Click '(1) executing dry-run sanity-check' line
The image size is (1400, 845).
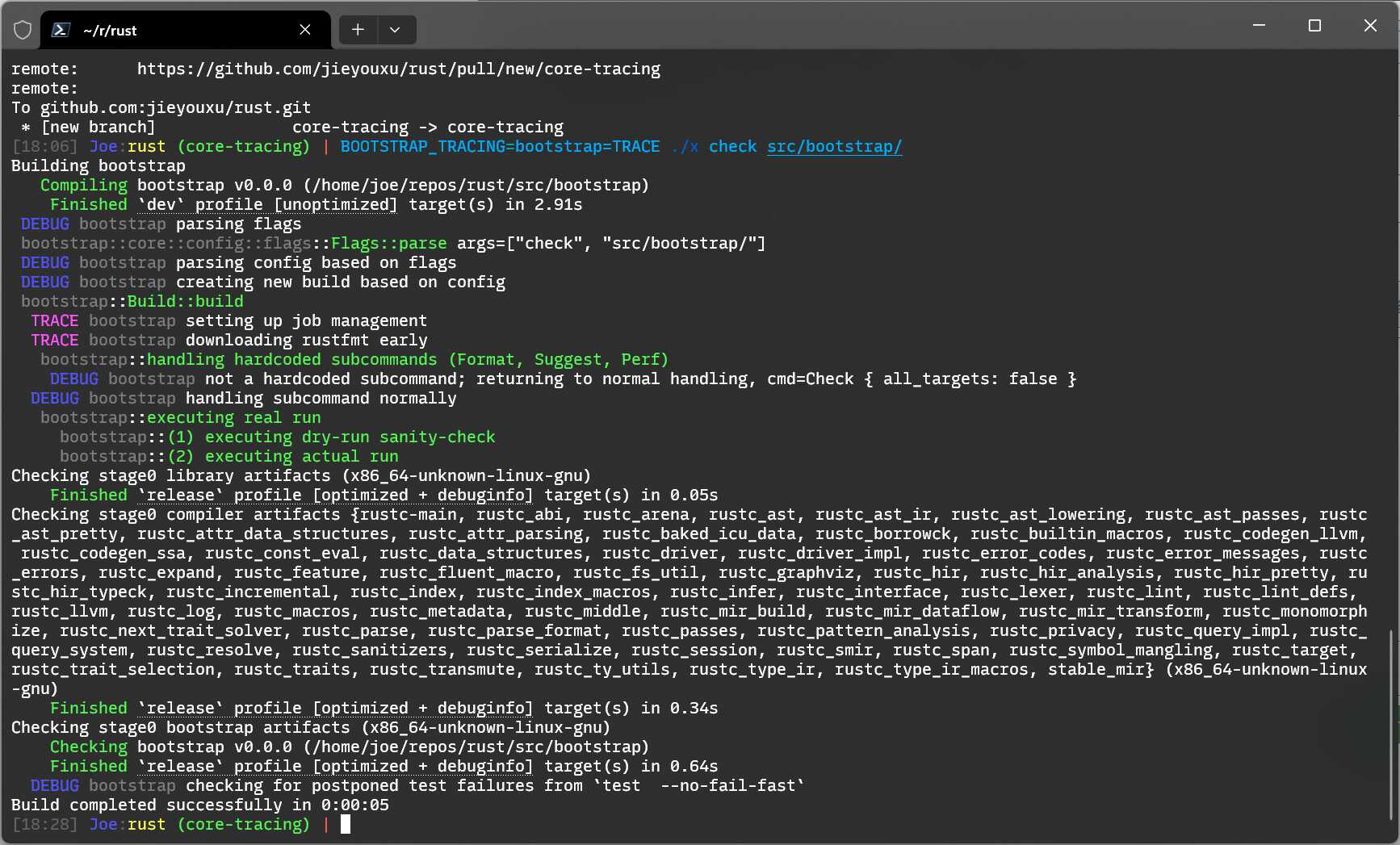pyautogui.click(x=277, y=437)
